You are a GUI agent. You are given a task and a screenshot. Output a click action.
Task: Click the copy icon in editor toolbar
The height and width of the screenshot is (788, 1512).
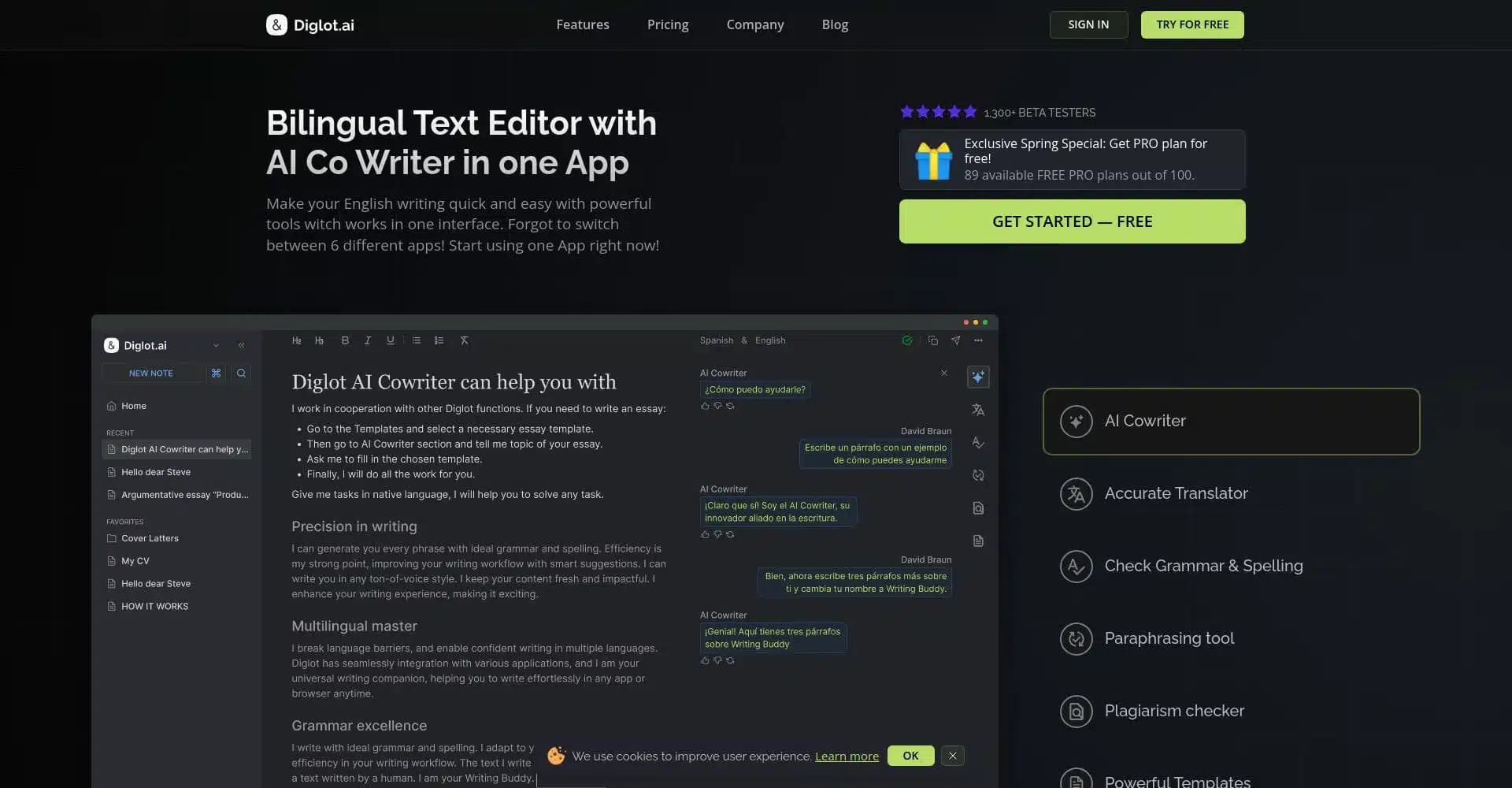click(x=932, y=340)
